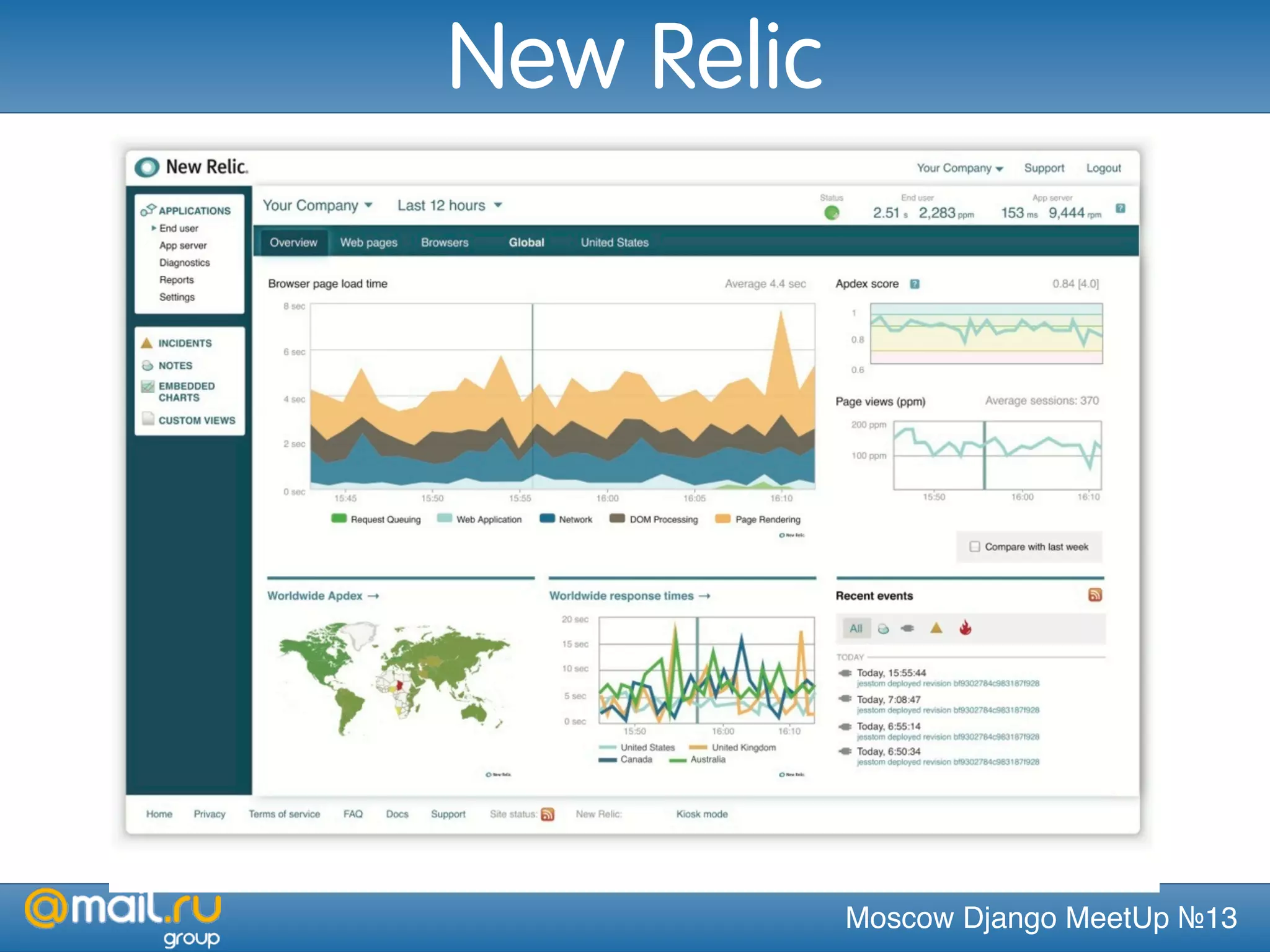This screenshot has width=1270, height=952.
Task: Click the Apdex score chart
Action: [987, 333]
